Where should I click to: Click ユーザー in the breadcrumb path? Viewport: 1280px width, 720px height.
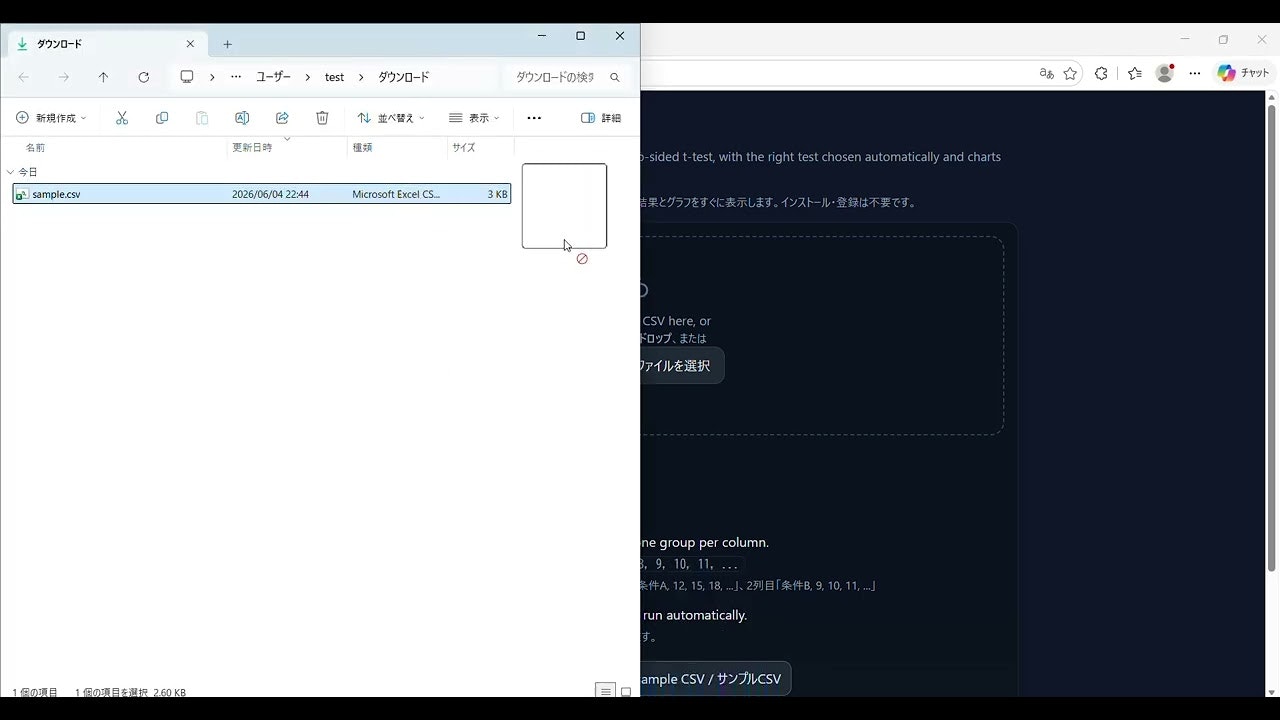click(273, 77)
